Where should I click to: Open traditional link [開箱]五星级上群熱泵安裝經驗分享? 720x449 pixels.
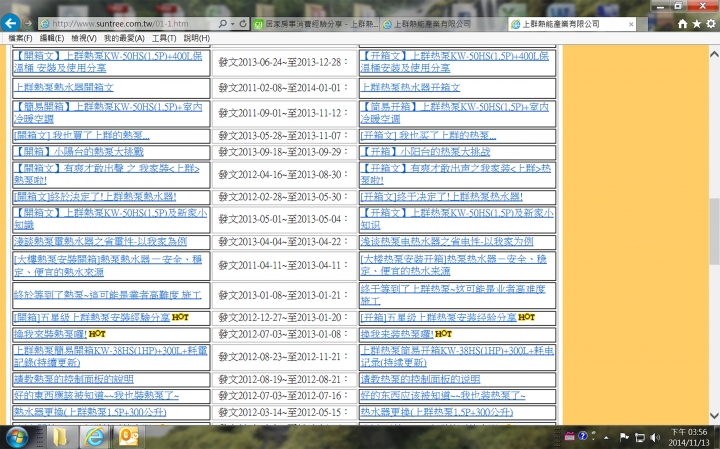[x=92, y=317]
